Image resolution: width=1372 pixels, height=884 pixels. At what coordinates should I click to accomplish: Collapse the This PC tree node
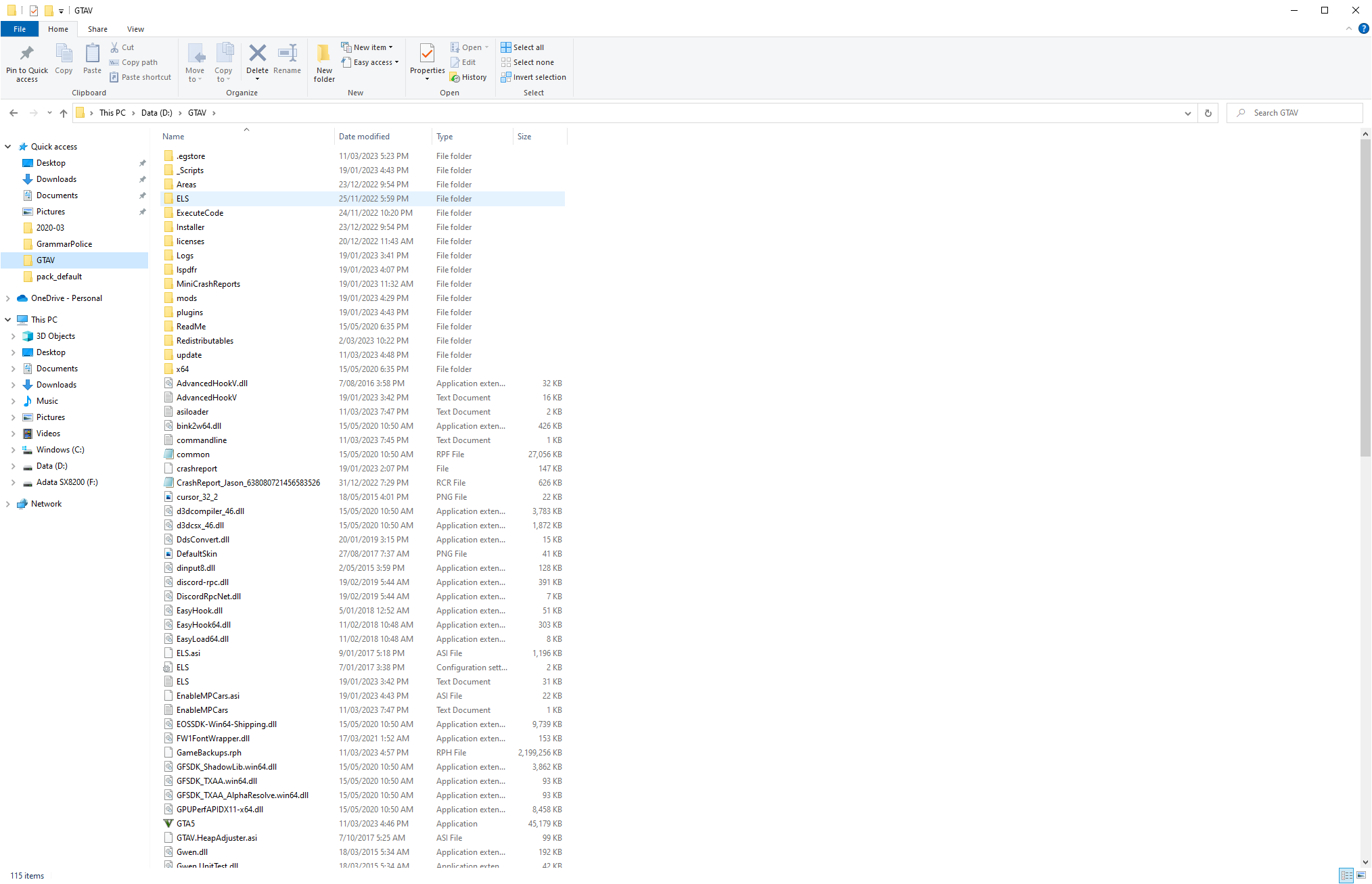pyautogui.click(x=7, y=320)
